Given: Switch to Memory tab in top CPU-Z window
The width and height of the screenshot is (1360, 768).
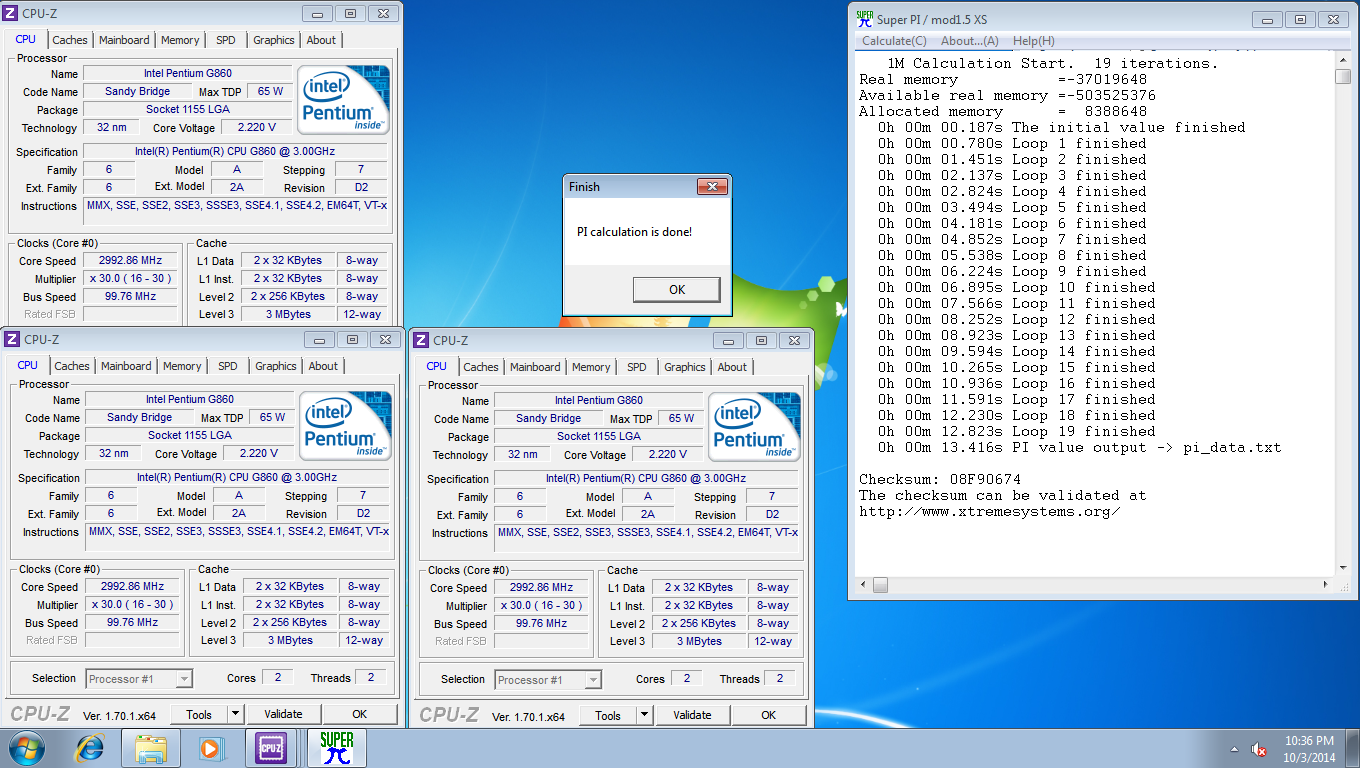Looking at the screenshot, I should (x=180, y=40).
